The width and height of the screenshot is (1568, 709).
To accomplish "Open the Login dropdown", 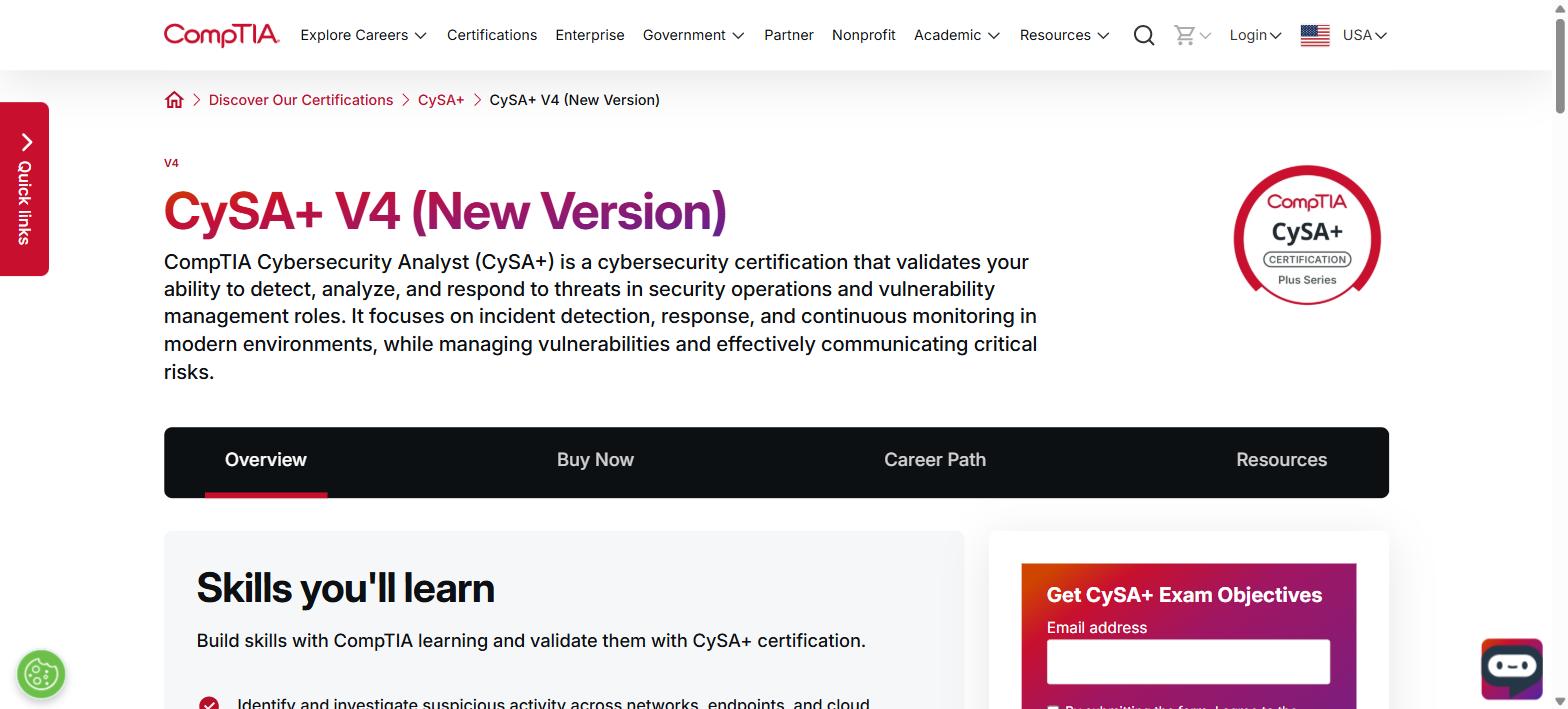I will tap(1255, 35).
